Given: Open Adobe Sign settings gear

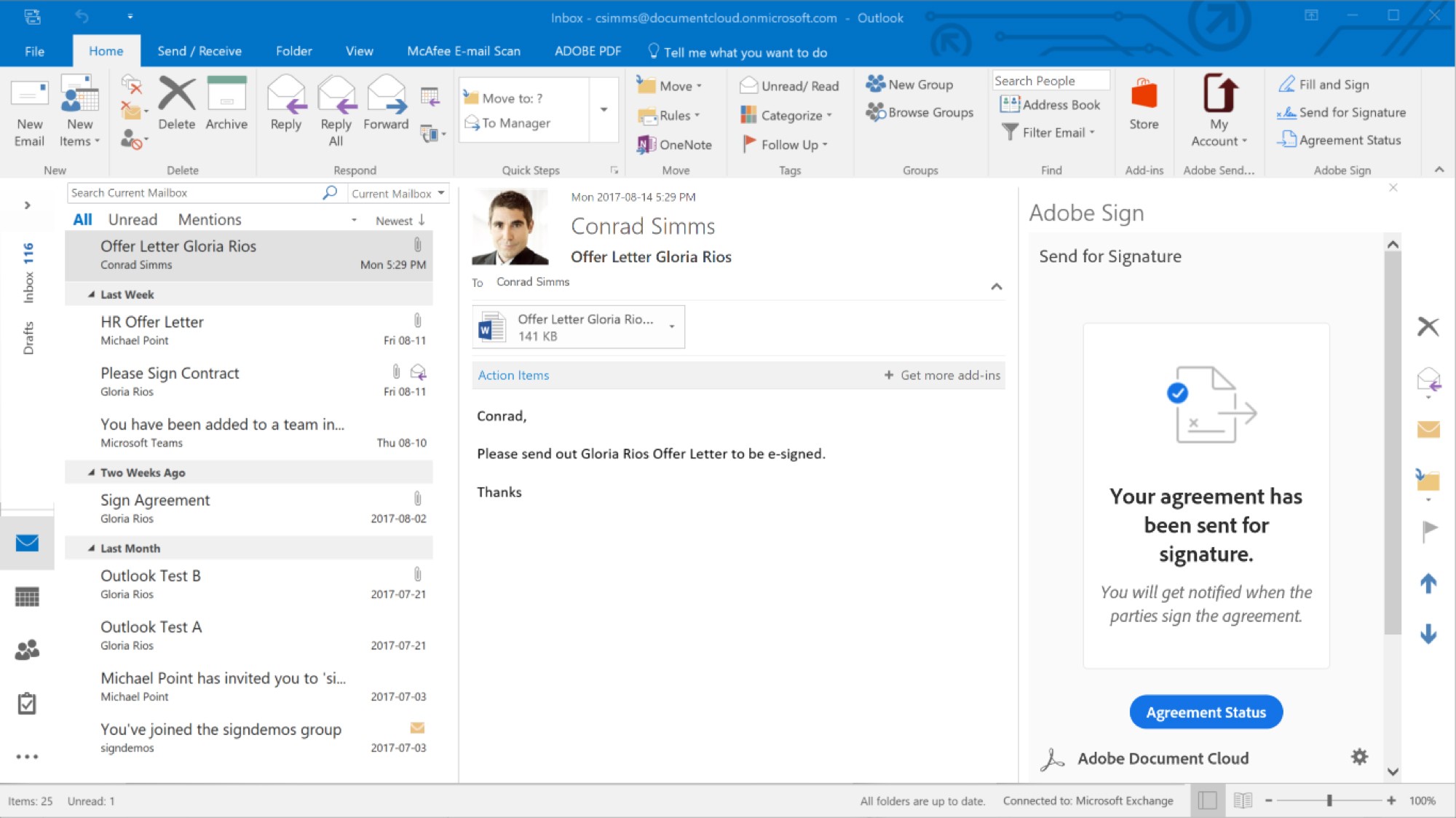Looking at the screenshot, I should click(x=1359, y=757).
